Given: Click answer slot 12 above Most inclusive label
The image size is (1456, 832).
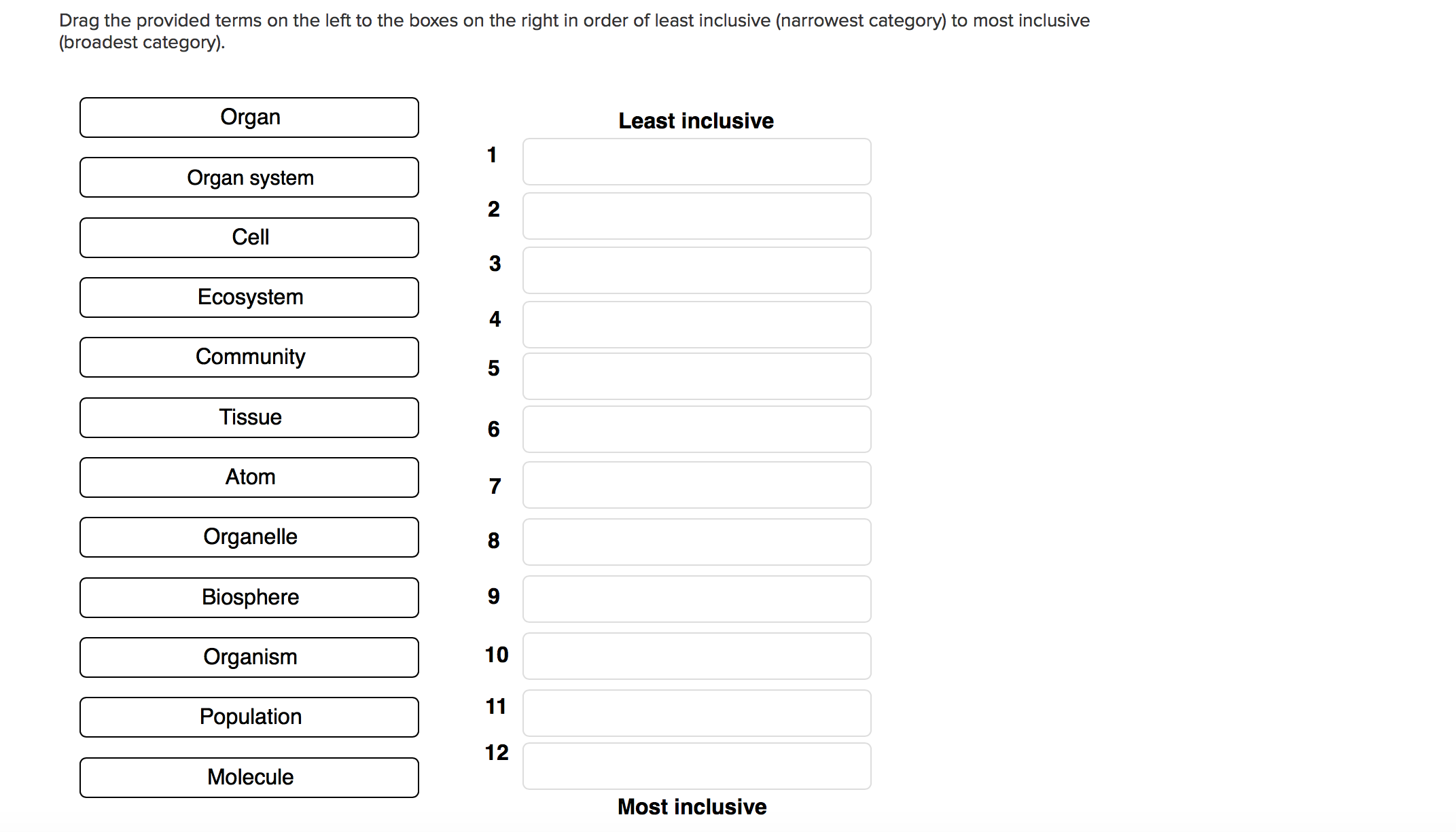Looking at the screenshot, I should pyautogui.click(x=696, y=766).
